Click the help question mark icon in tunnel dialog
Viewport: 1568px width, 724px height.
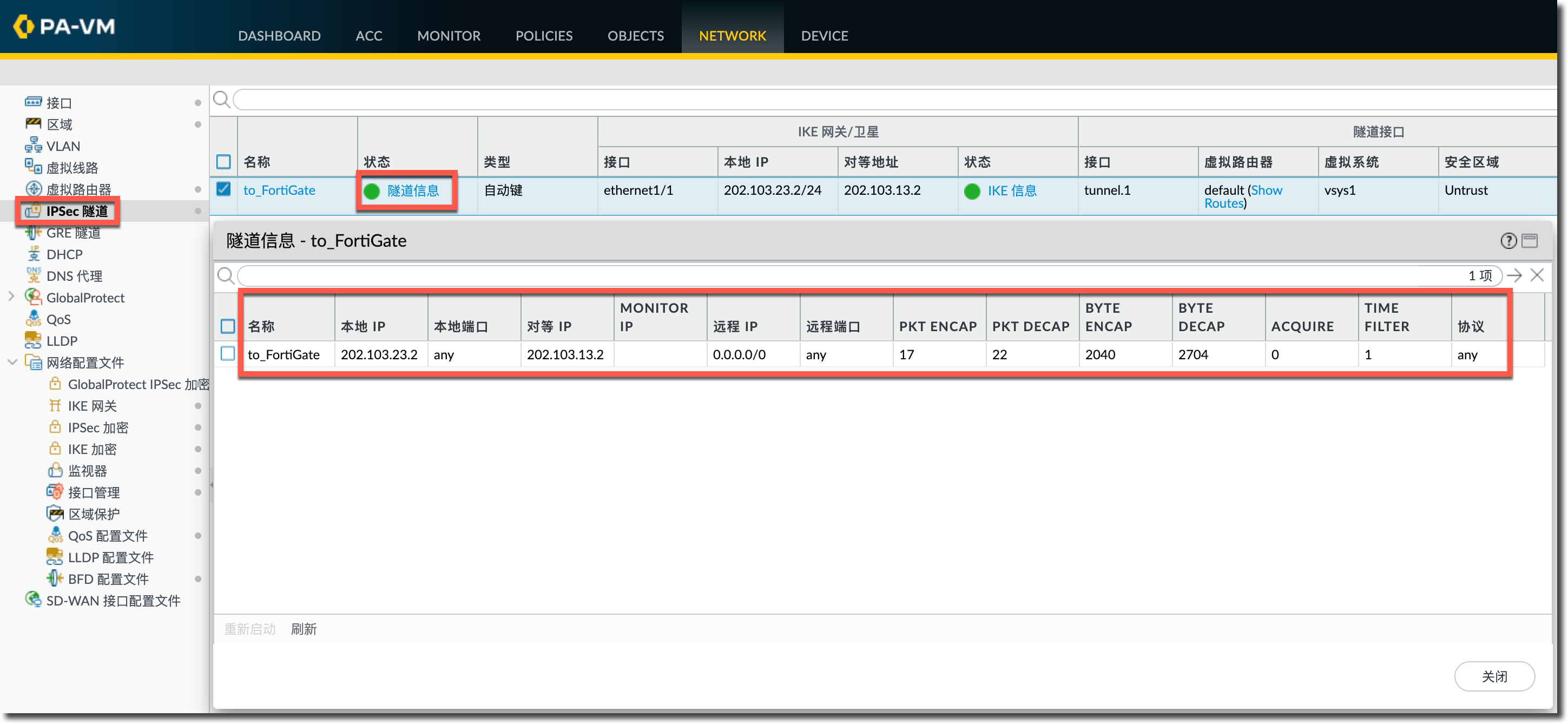[1508, 241]
